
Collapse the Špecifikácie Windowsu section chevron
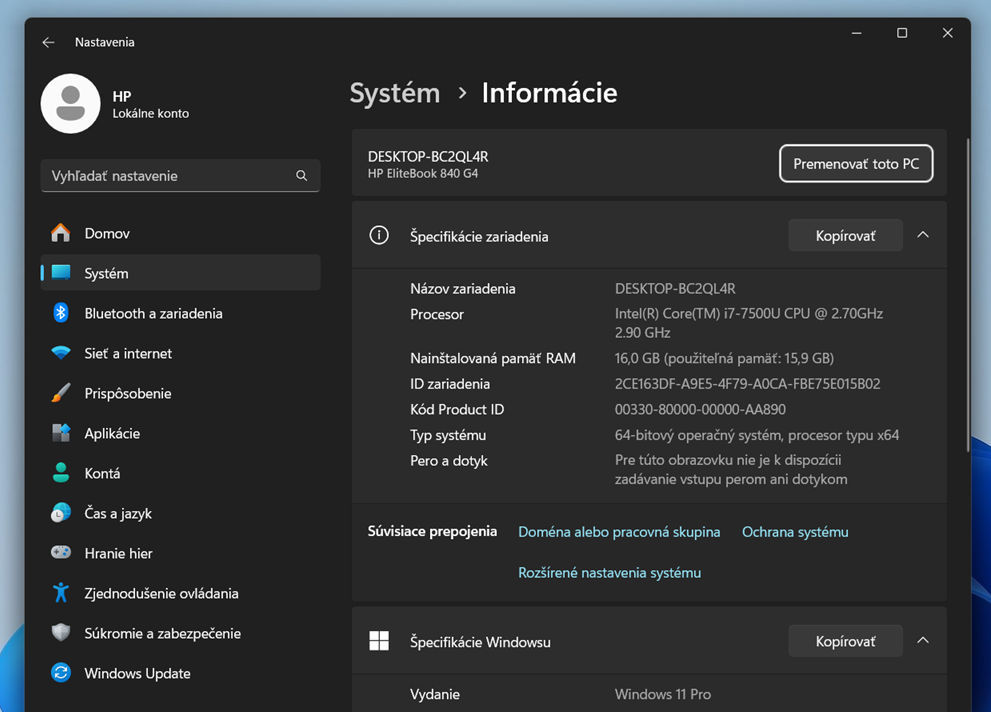coord(923,641)
